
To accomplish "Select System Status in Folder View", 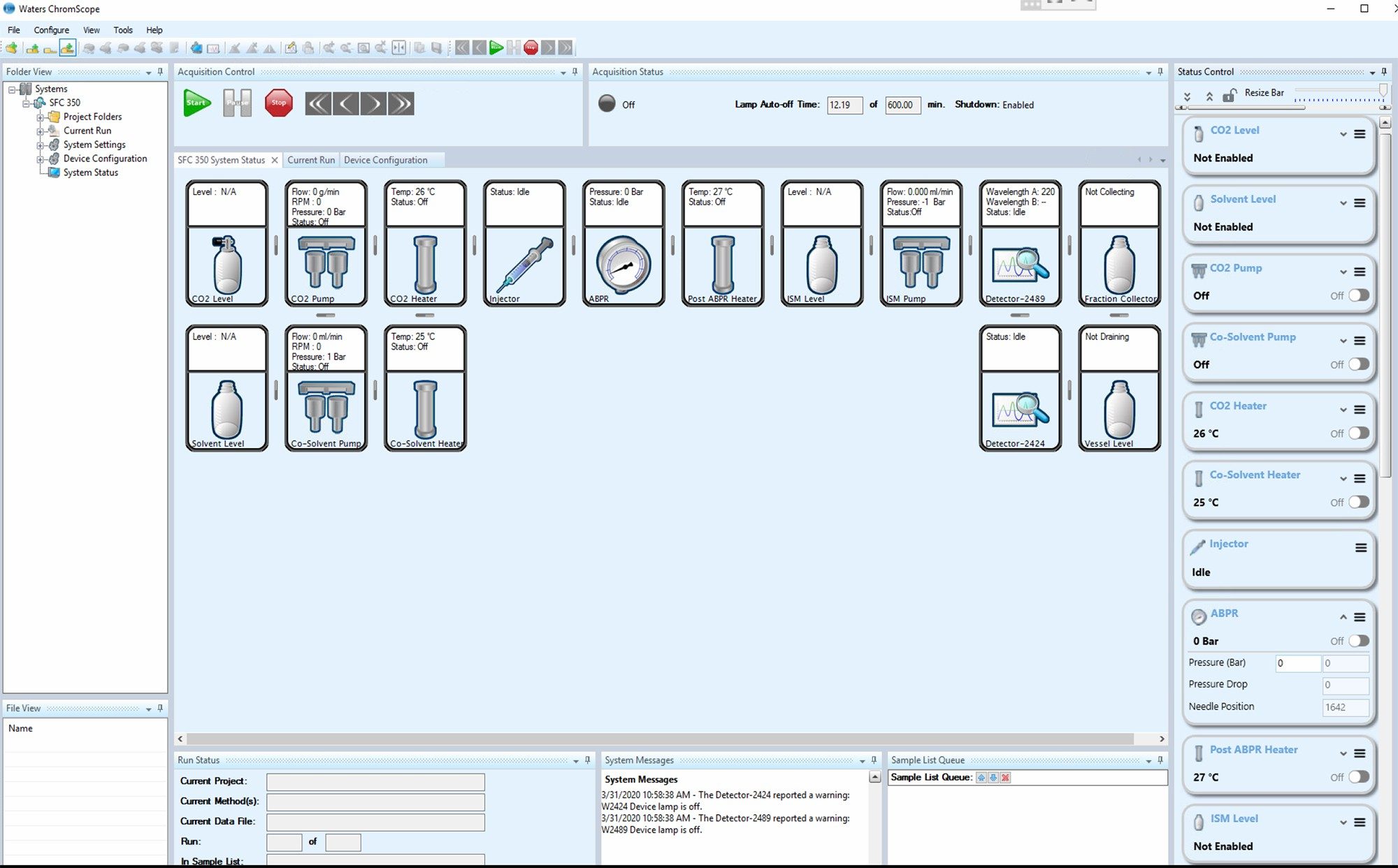I will 90,173.
